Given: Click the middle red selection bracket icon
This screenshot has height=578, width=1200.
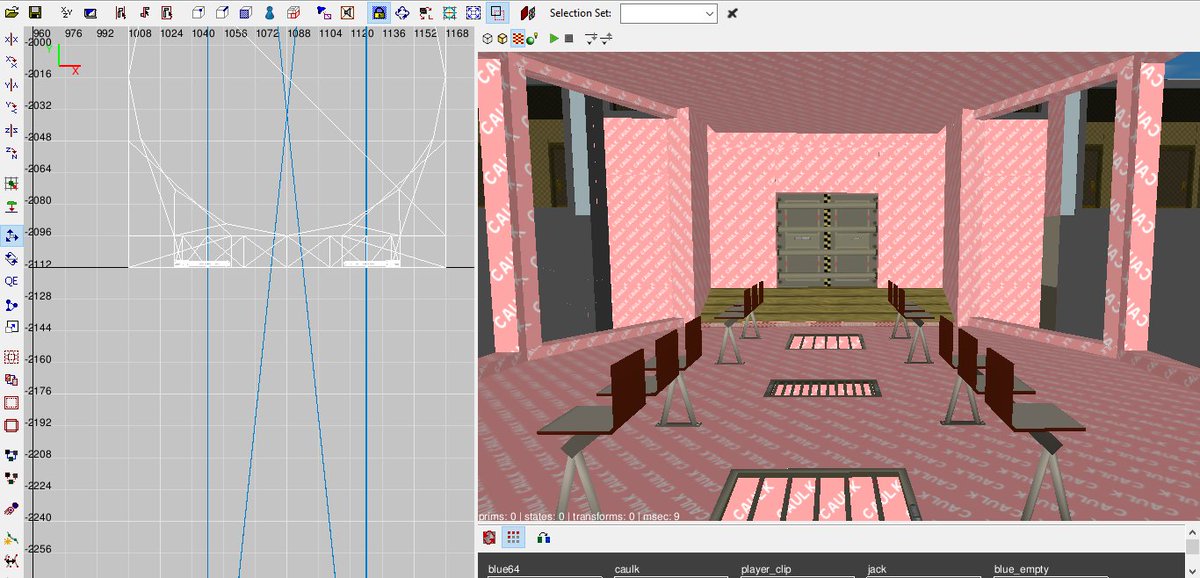Looking at the screenshot, I should (x=146, y=13).
